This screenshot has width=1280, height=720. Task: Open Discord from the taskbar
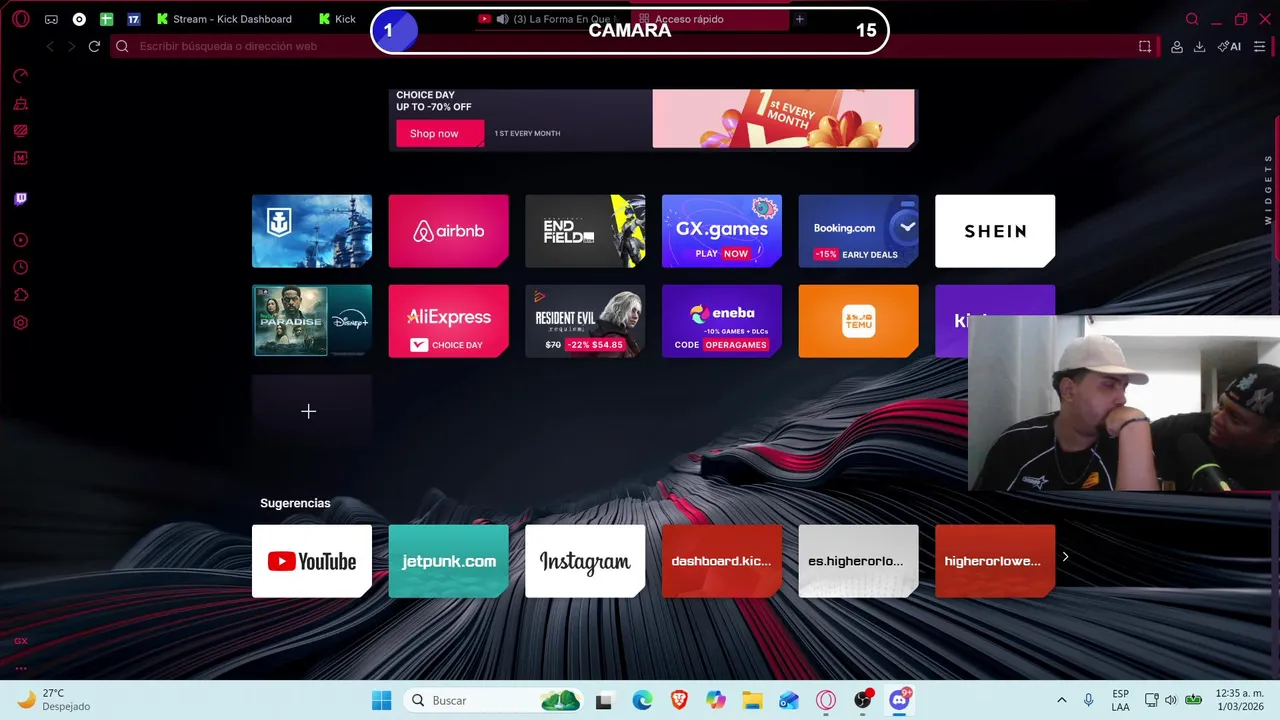pyautogui.click(x=900, y=700)
